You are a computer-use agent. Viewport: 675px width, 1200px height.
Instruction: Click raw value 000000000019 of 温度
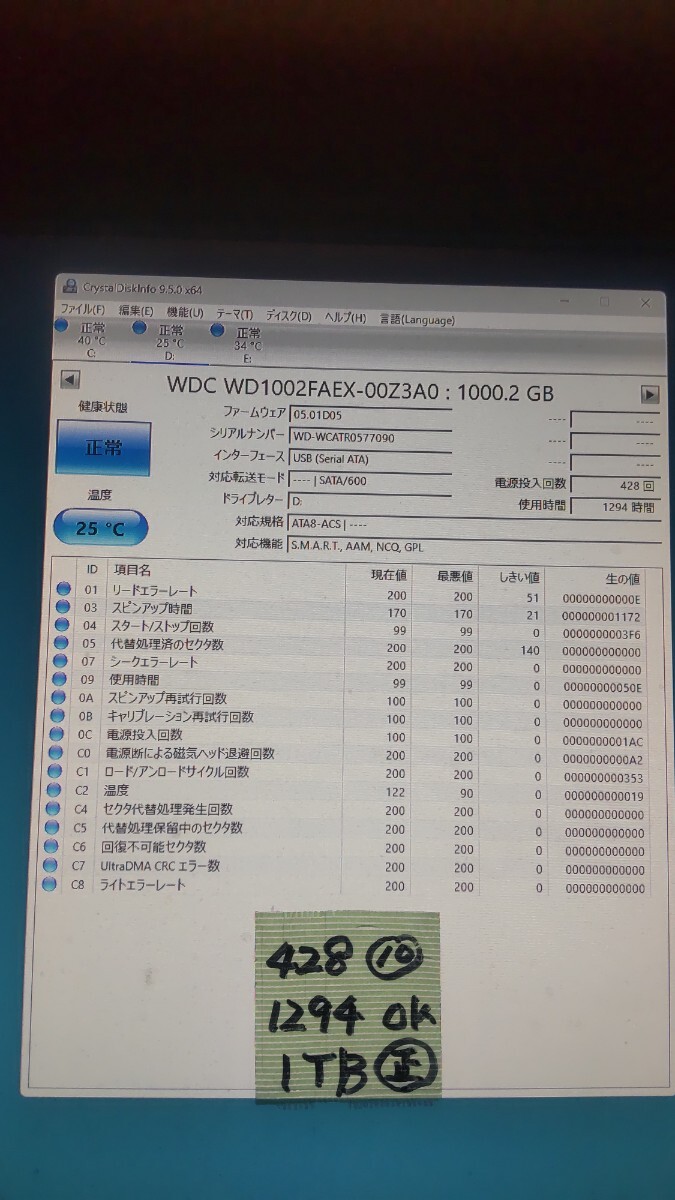[604, 797]
